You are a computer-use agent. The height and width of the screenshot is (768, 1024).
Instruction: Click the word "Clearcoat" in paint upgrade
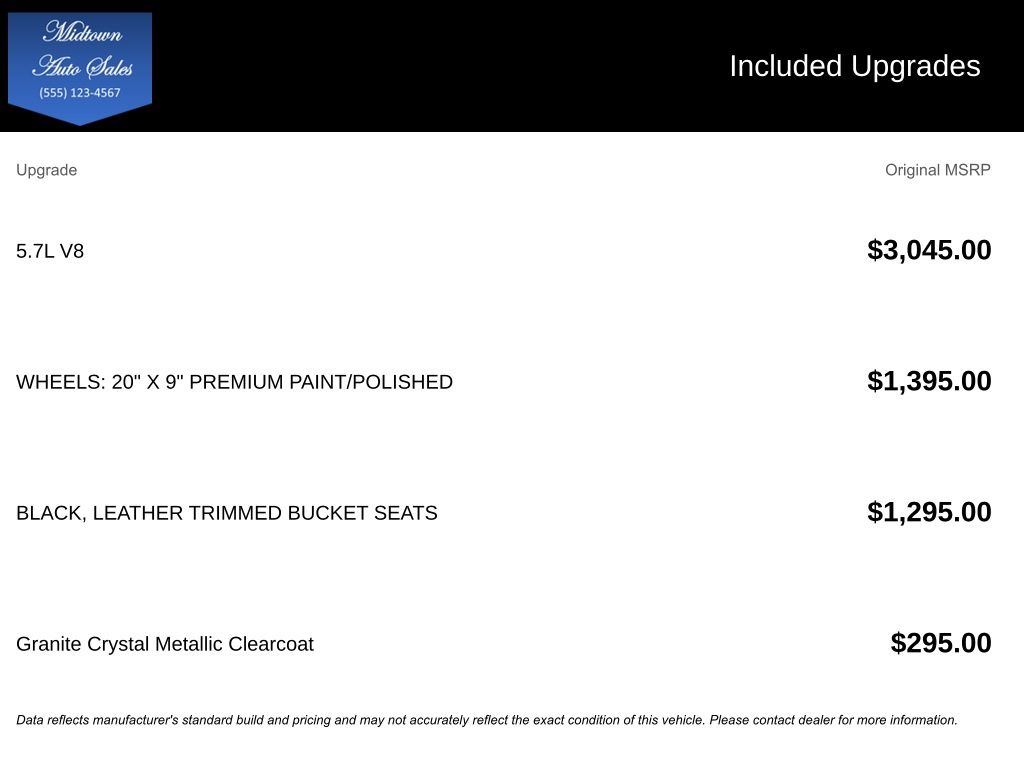(270, 644)
